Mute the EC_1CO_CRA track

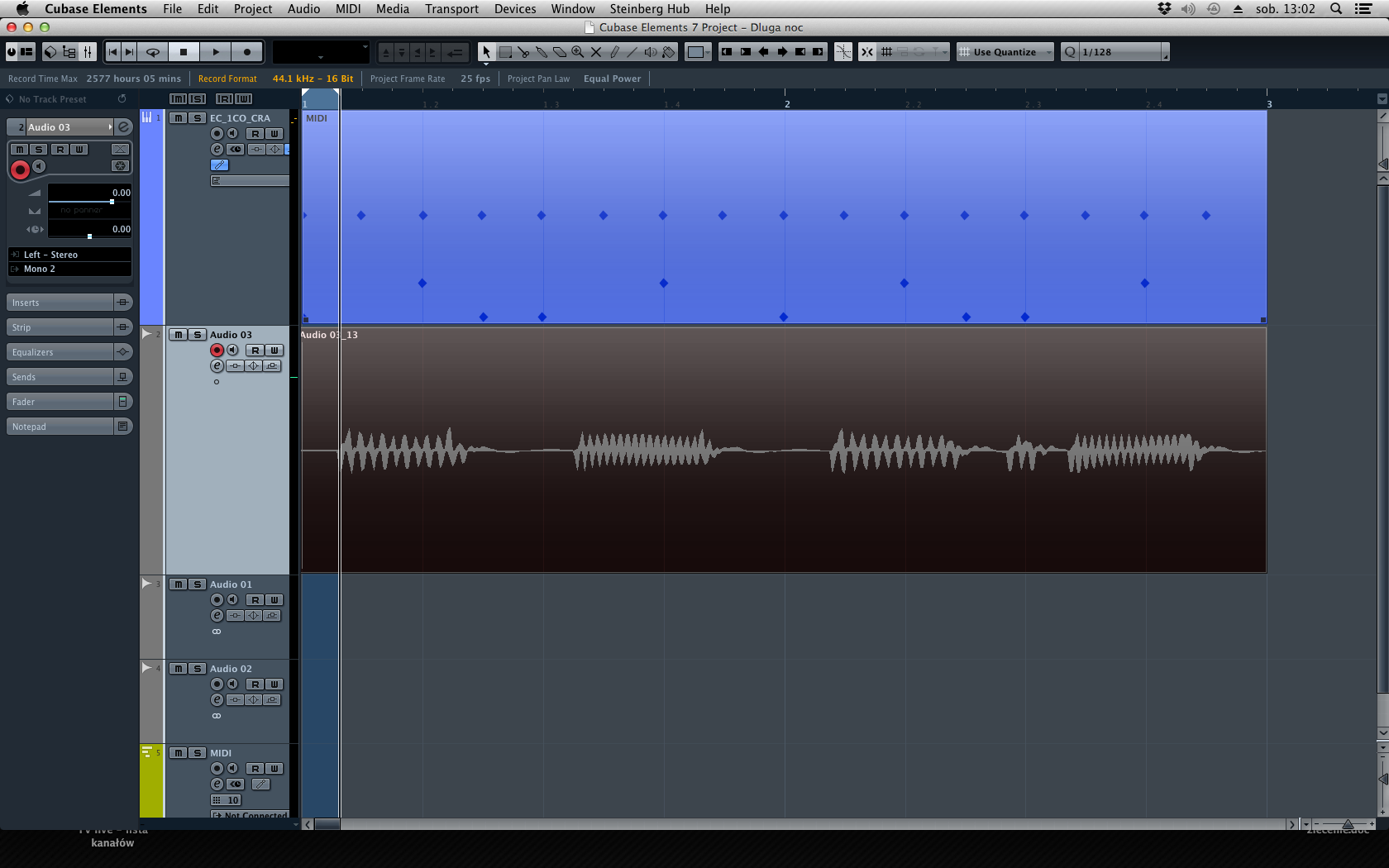pos(179,118)
